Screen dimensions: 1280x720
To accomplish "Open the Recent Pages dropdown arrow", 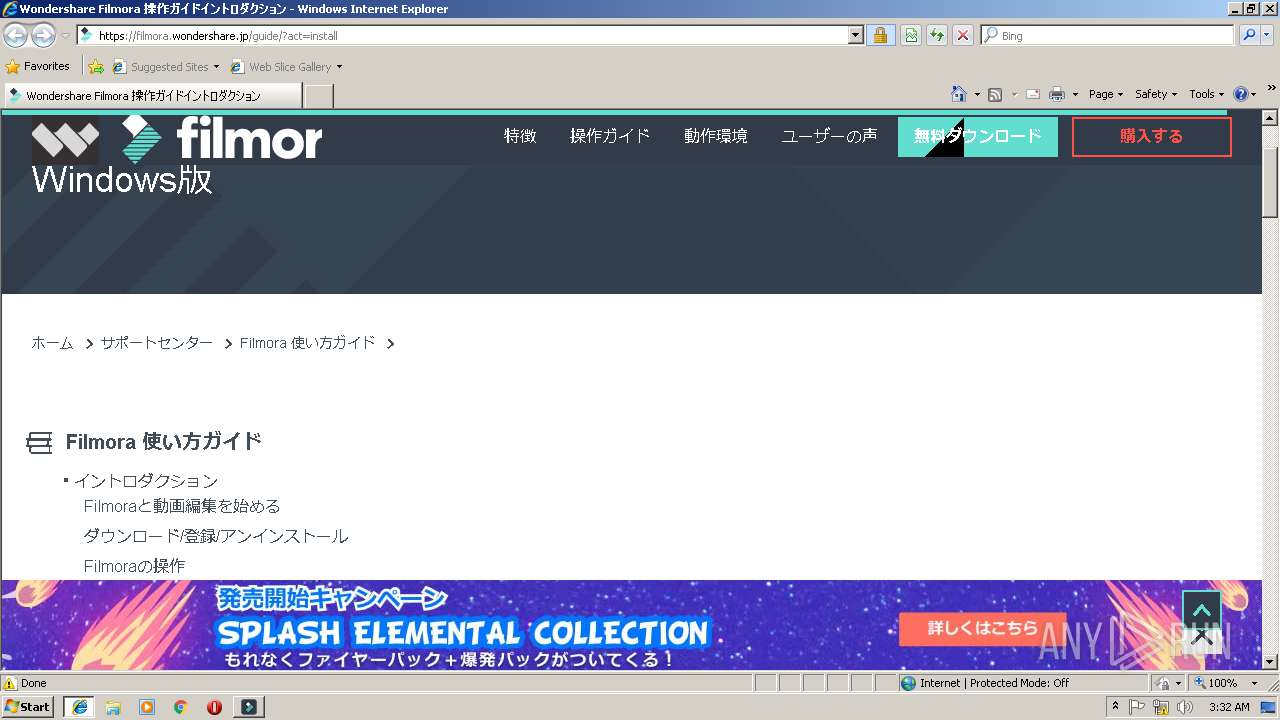I will click(64, 36).
